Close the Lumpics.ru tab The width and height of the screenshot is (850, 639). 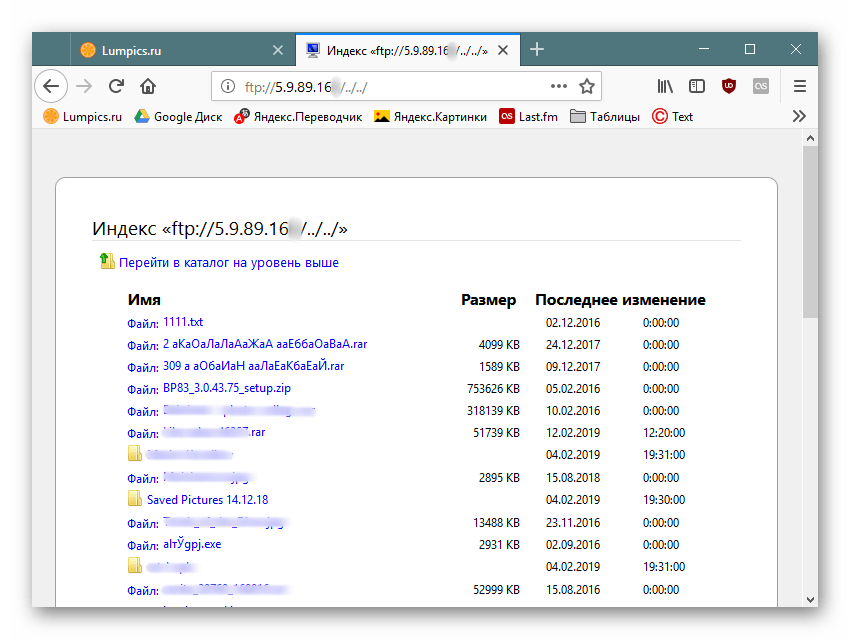pyautogui.click(x=278, y=50)
